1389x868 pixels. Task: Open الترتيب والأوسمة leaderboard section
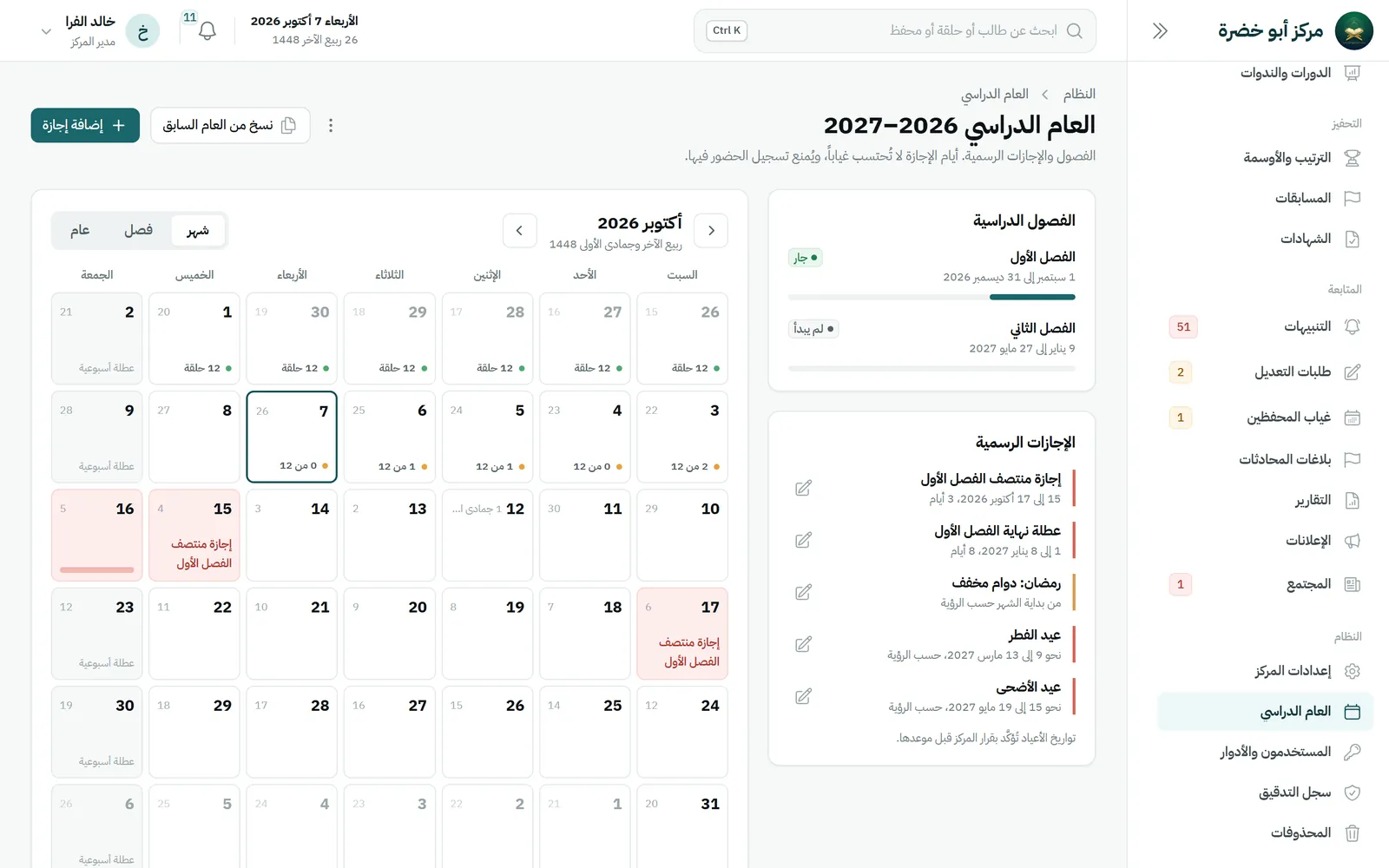click(x=1266, y=158)
